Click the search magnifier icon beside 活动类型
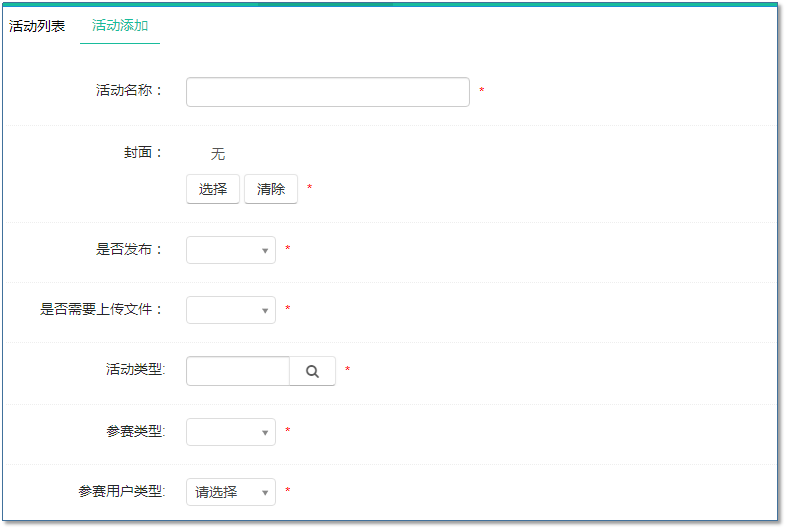The image size is (786, 529). coord(312,371)
